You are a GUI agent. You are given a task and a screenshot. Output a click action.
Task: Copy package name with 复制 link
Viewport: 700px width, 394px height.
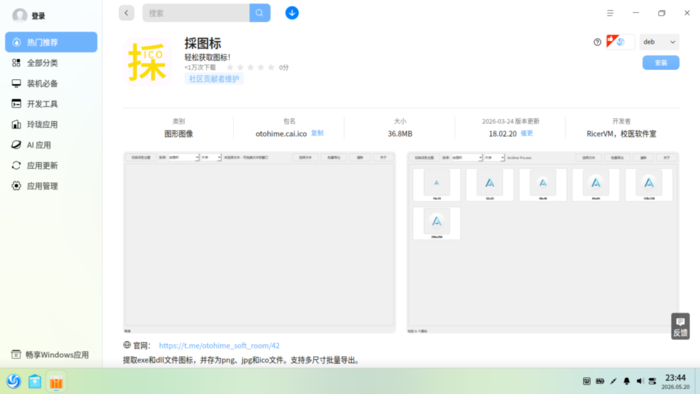[317, 133]
